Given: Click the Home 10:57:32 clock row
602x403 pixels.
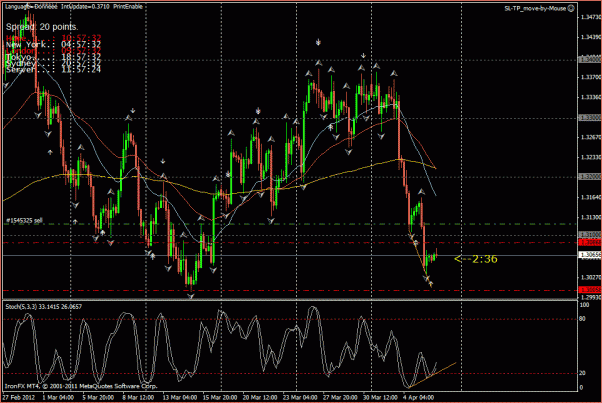Looking at the screenshot, I should coord(53,38).
